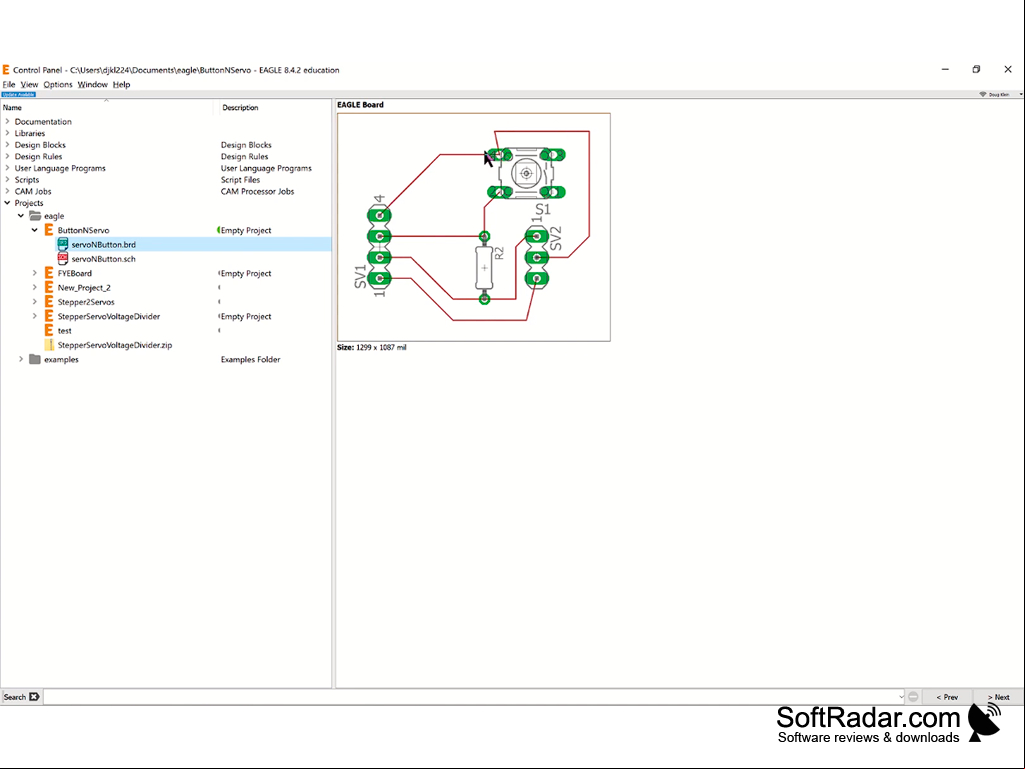The width and height of the screenshot is (1025, 769).
Task: Toggle the FYEBoard project open-status indicator
Action: (x=219, y=273)
